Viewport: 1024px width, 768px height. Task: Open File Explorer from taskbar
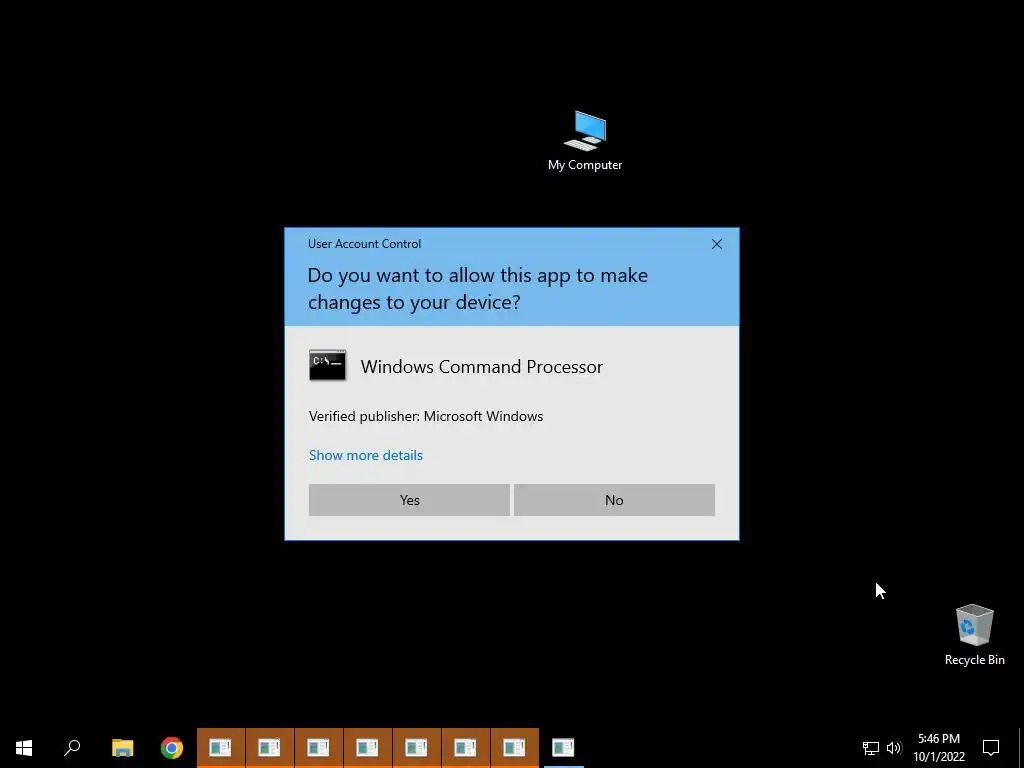(122, 748)
